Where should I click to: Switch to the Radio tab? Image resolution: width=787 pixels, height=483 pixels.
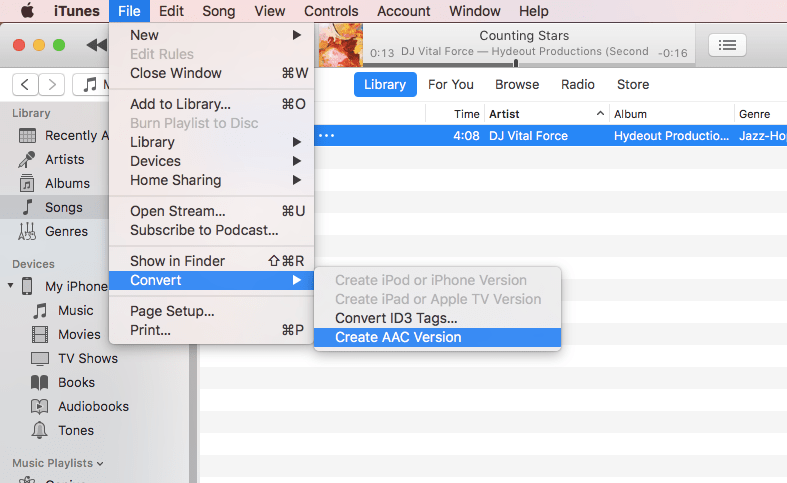(x=578, y=84)
